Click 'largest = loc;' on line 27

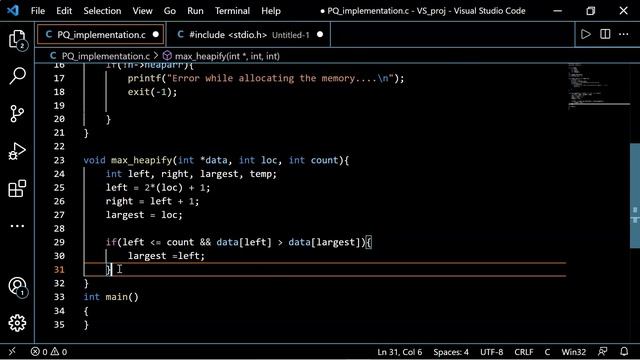144,215
